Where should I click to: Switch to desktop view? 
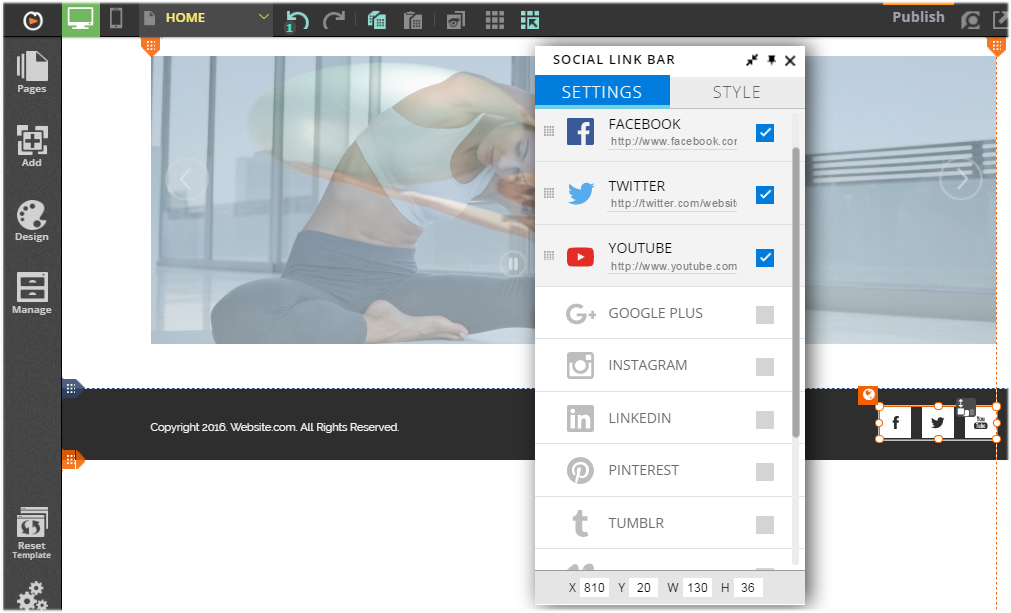tap(81, 19)
